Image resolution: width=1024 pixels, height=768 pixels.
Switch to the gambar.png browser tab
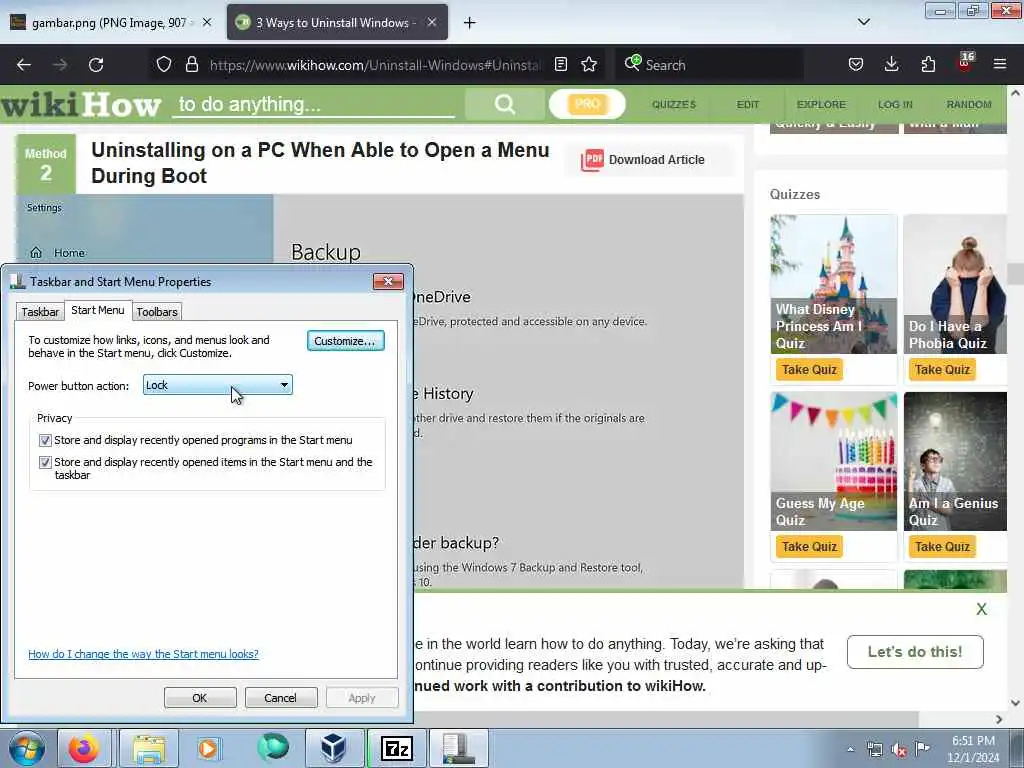pyautogui.click(x=109, y=23)
